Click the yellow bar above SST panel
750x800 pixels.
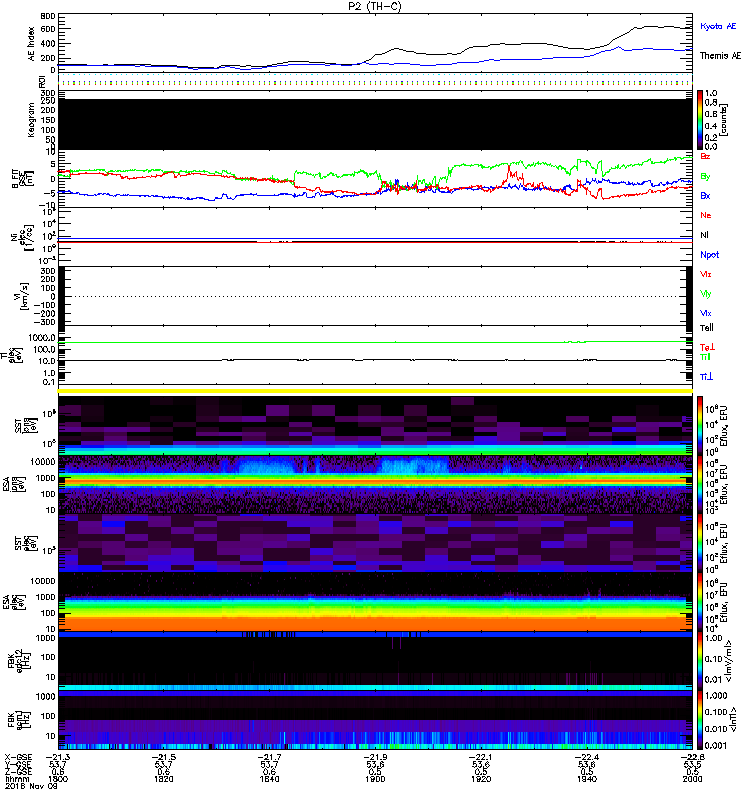[375, 391]
